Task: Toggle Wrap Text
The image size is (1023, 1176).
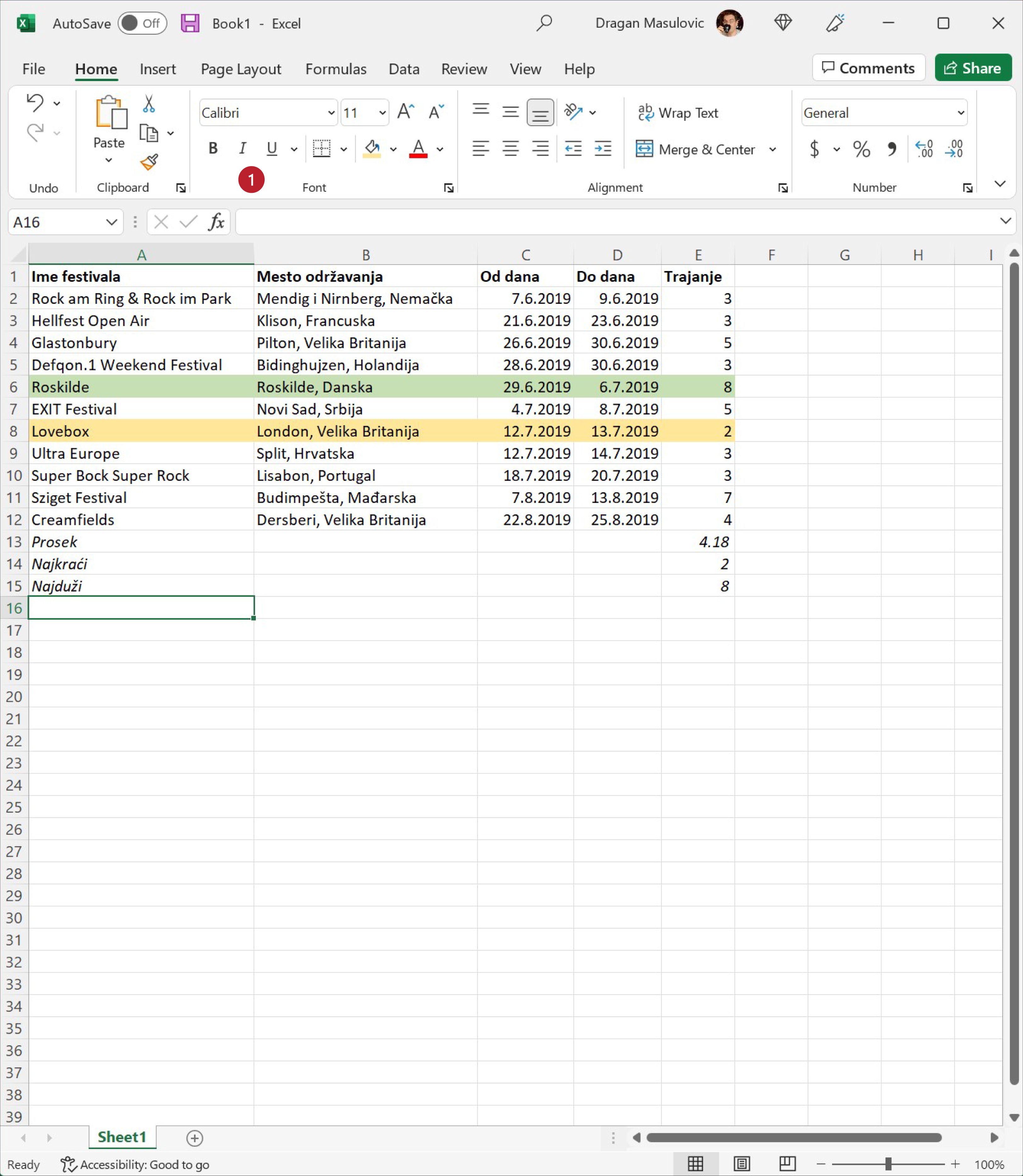Action: pos(677,112)
